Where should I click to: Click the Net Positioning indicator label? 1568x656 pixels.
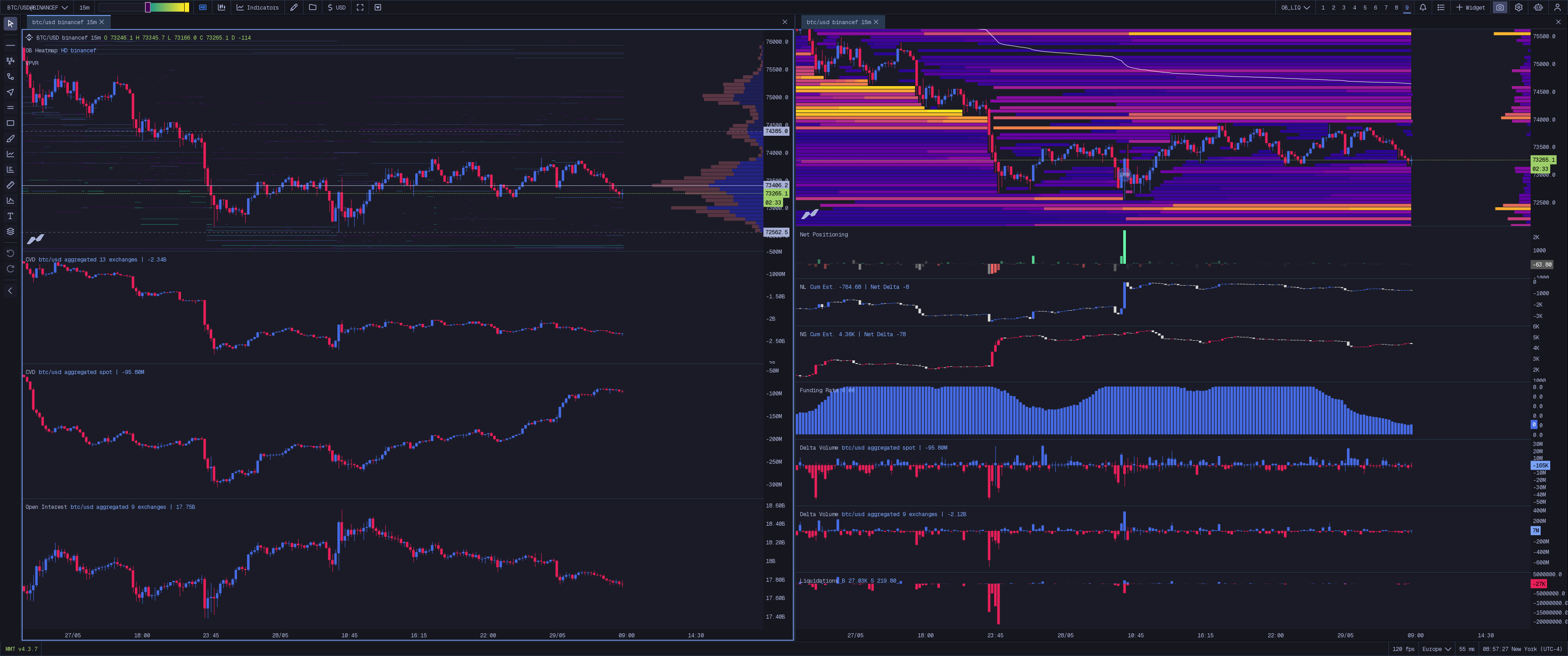tap(824, 234)
